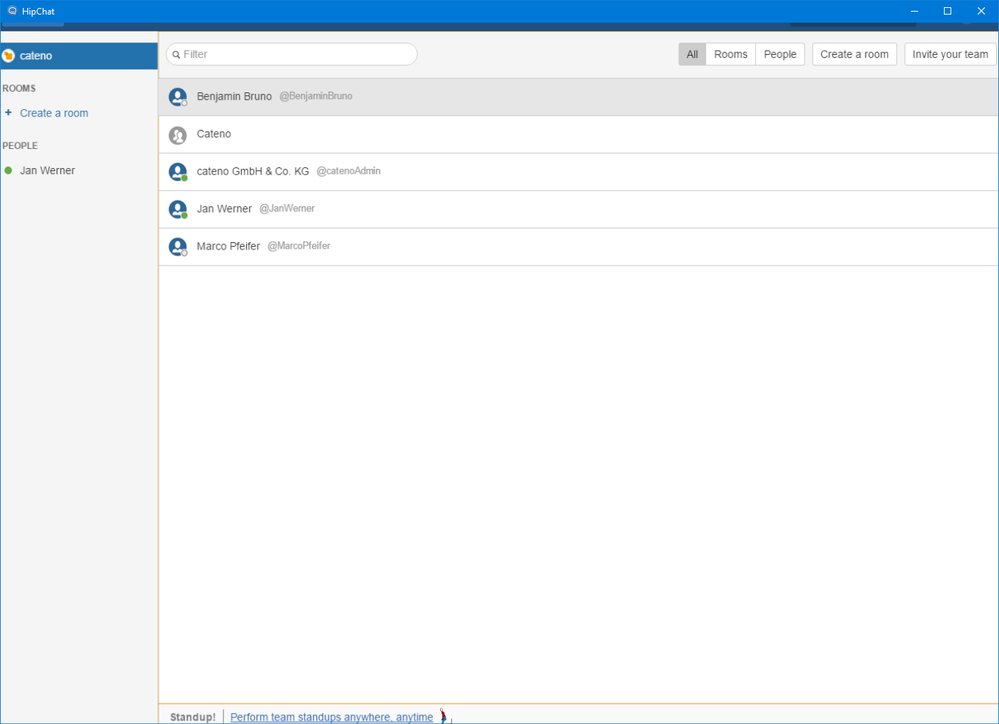The height and width of the screenshot is (724, 999).
Task: Open Jan Werner chat from sidebar People
Action: click(x=47, y=170)
